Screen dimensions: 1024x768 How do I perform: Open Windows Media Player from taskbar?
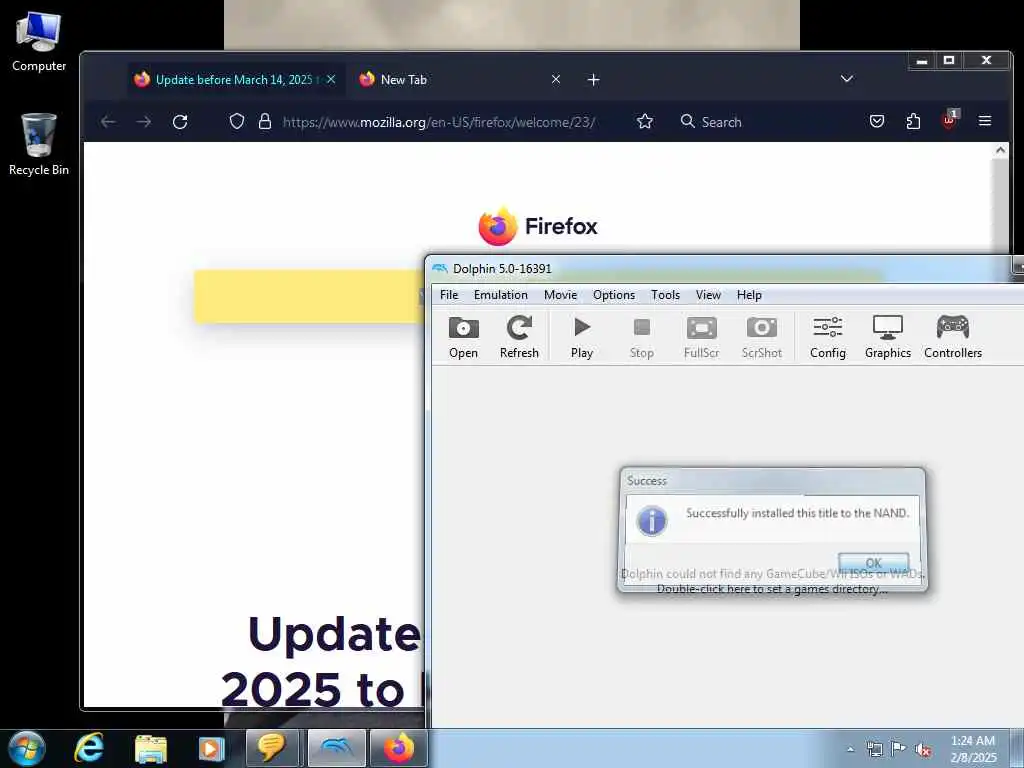click(x=211, y=748)
